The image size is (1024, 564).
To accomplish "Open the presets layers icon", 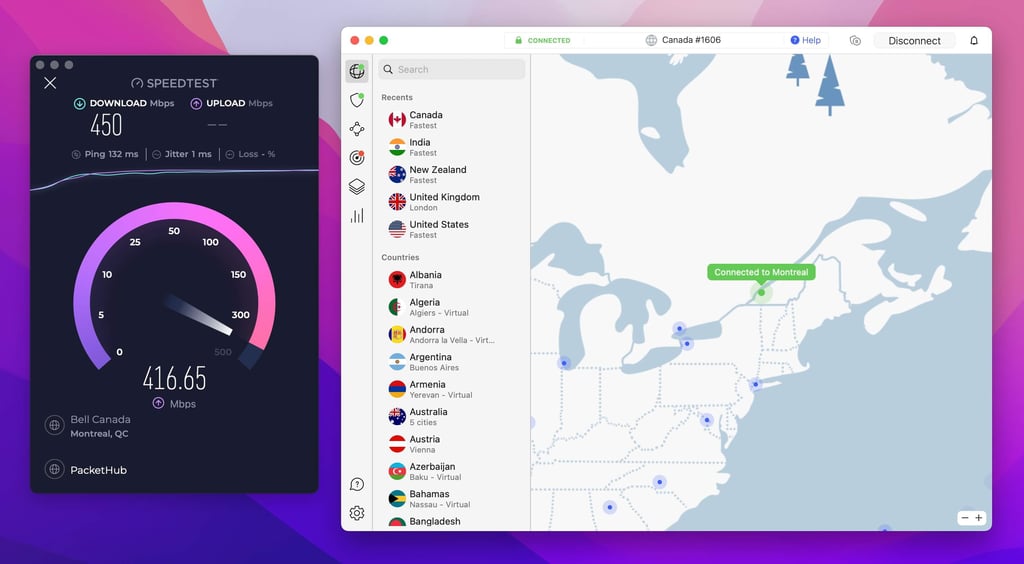I will click(x=357, y=187).
